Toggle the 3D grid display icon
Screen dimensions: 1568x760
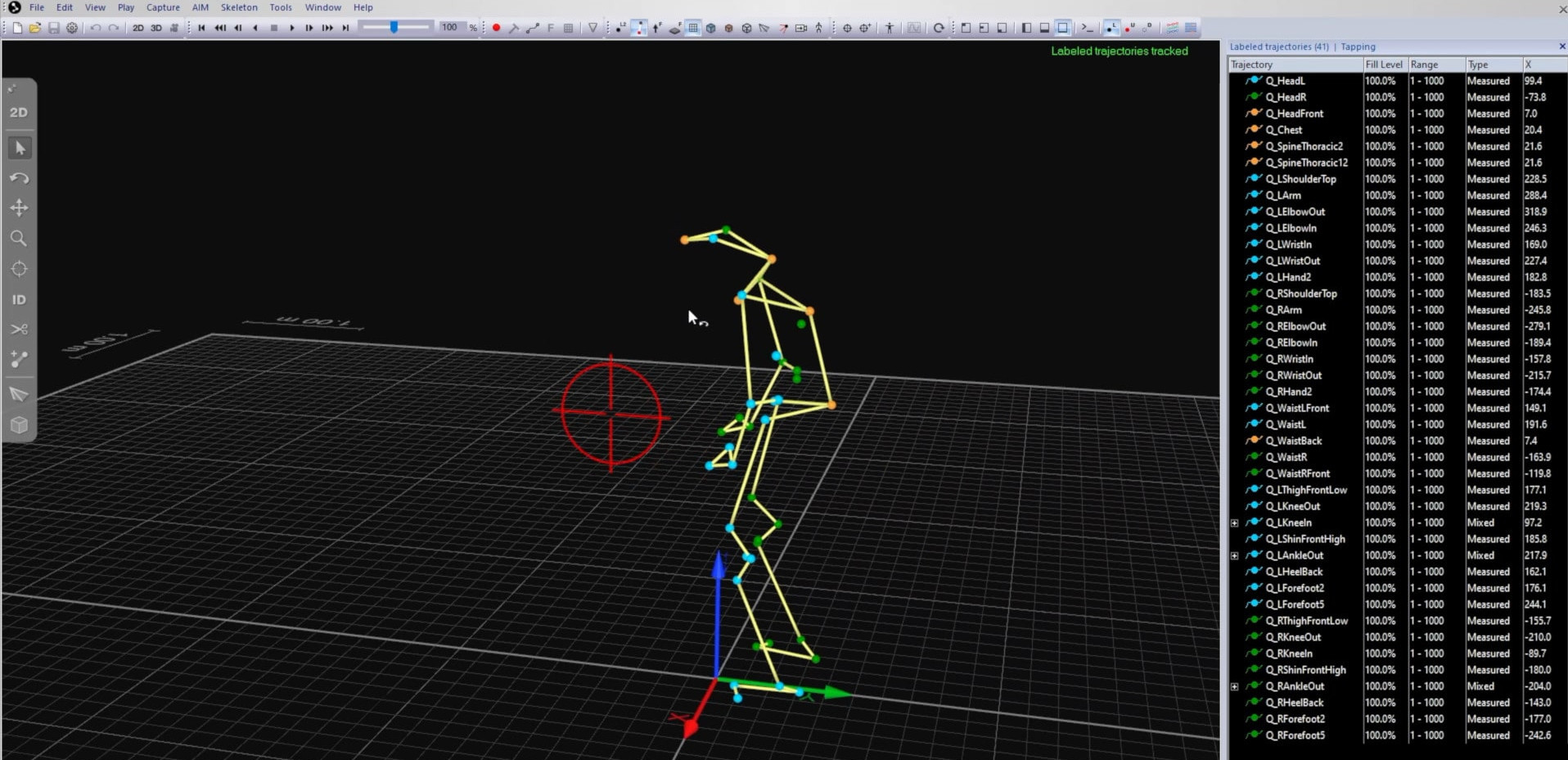coord(693,28)
